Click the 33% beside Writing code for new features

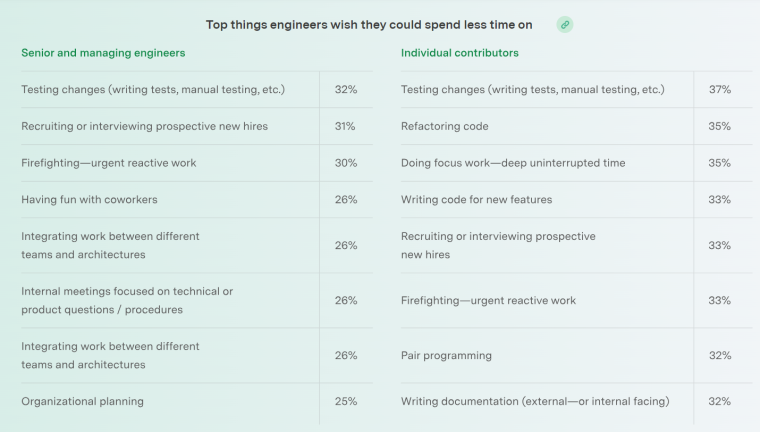coord(720,199)
